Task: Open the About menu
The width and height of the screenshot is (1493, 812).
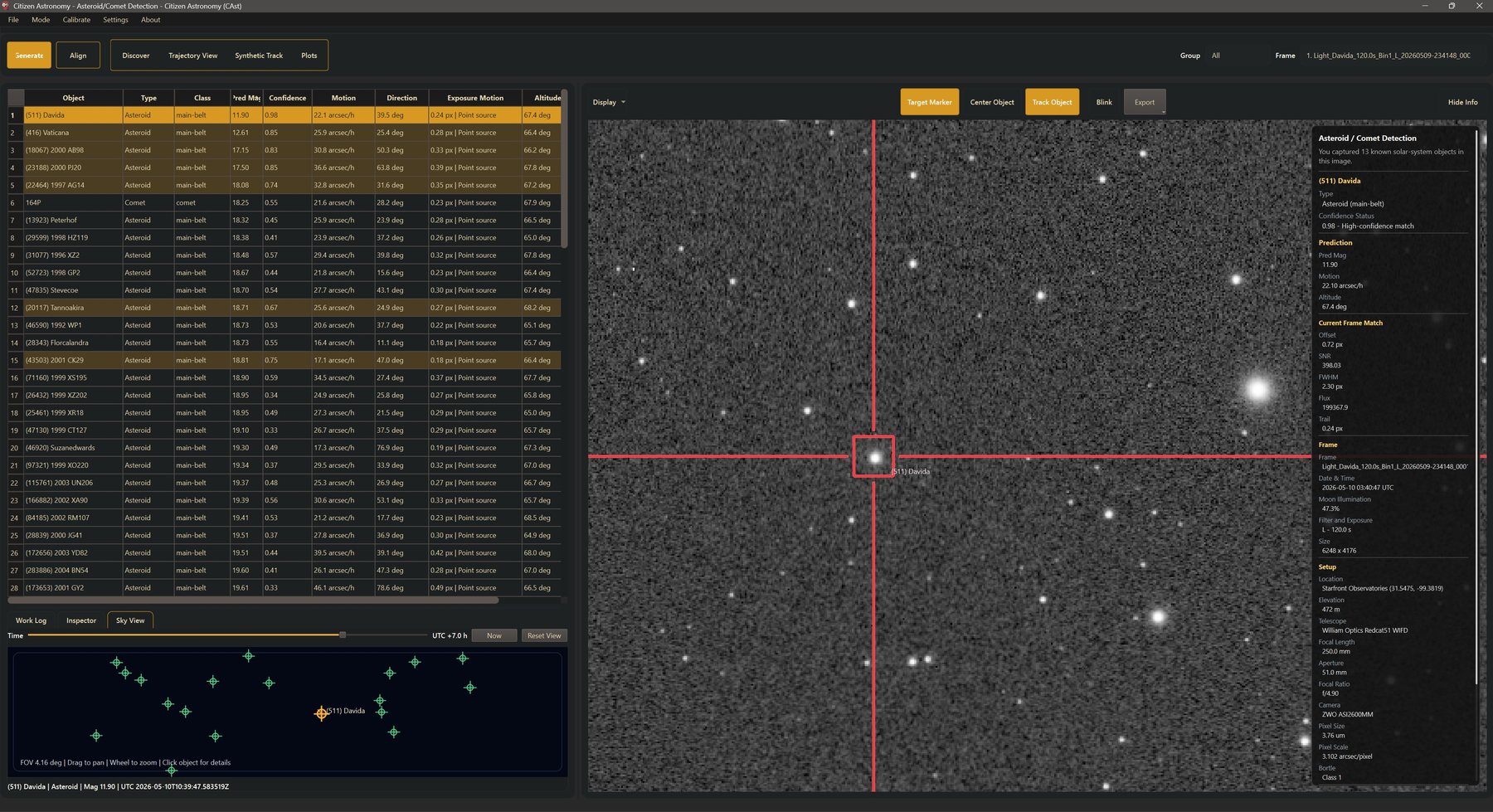Action: [150, 20]
